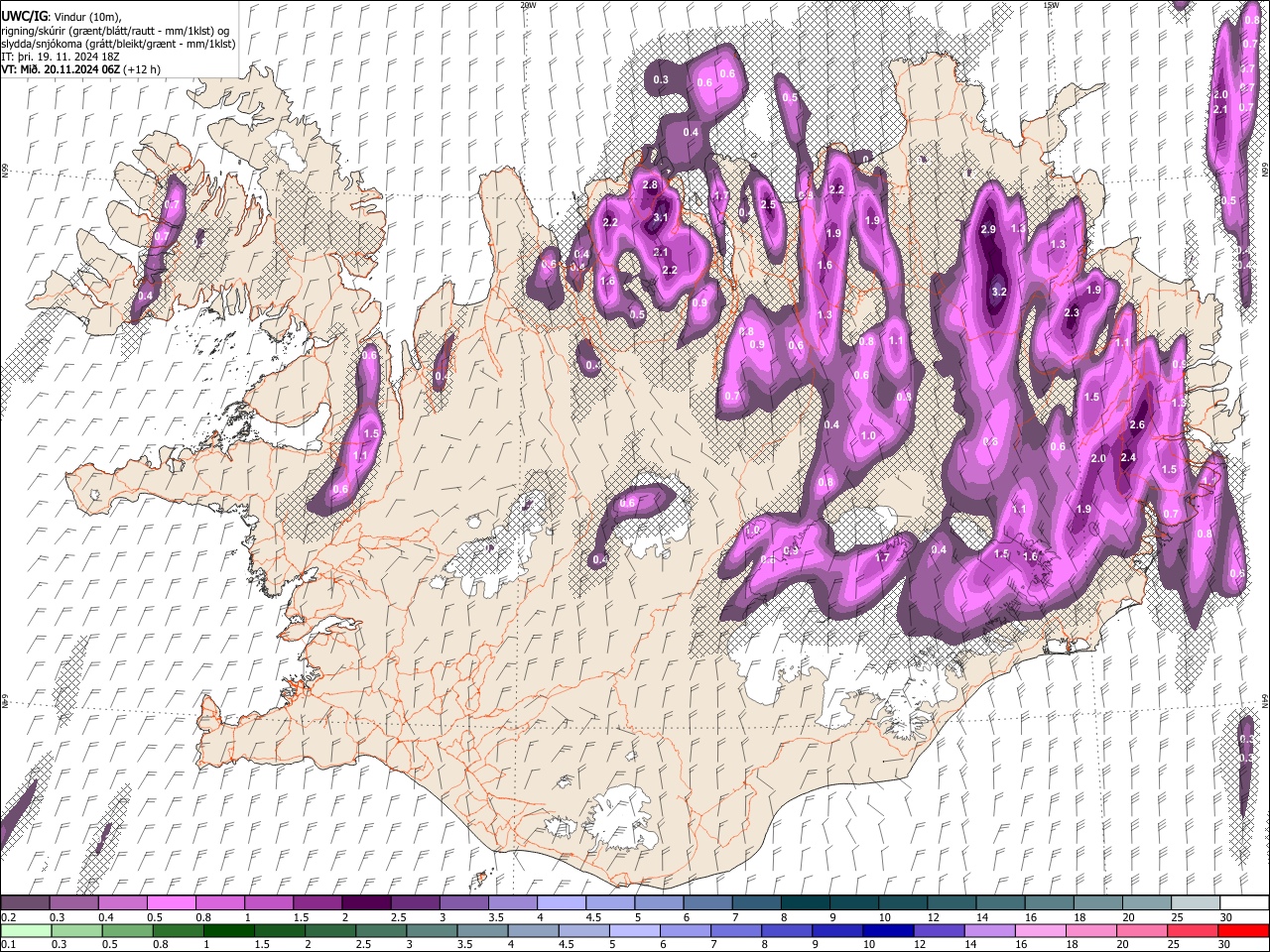Screen dimensions: 1270x952
Task: Select upper legend swatch between 4 and 4.5
Action: (563, 903)
